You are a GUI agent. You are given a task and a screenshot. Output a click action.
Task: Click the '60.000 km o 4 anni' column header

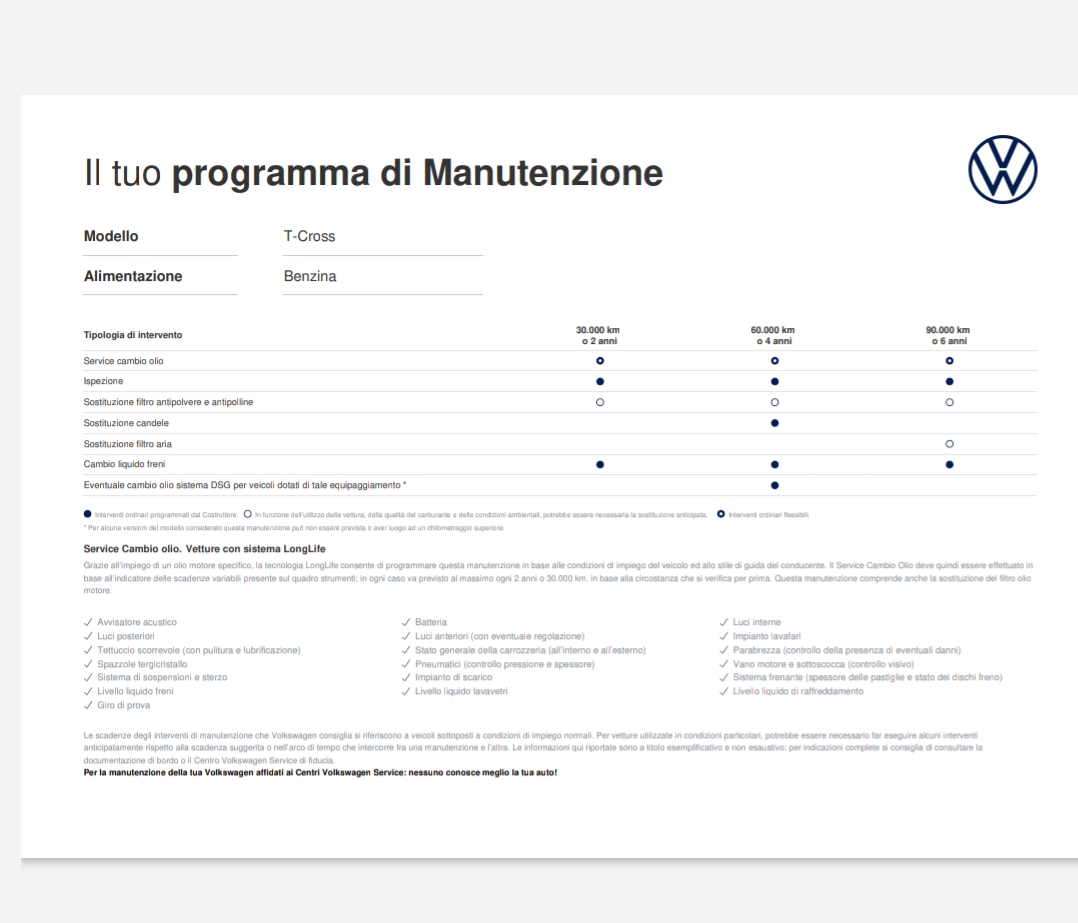coord(773,335)
